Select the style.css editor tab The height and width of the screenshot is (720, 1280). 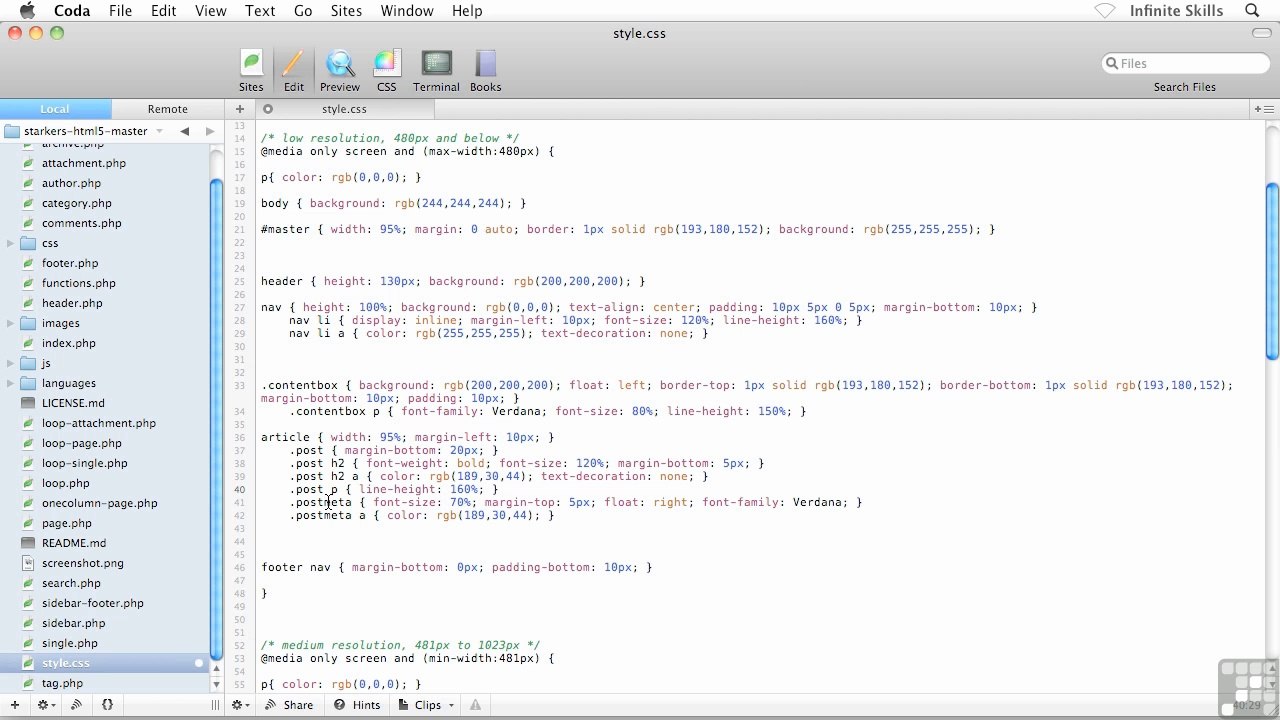coord(343,109)
